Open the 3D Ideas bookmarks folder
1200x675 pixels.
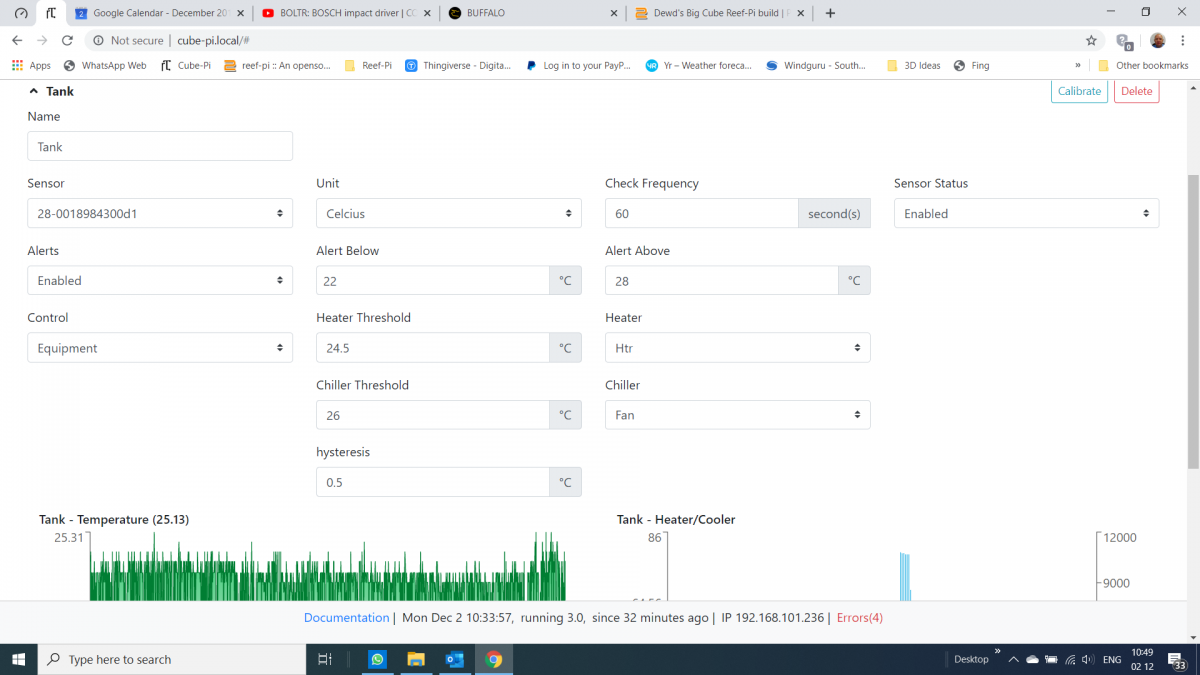pos(914,65)
